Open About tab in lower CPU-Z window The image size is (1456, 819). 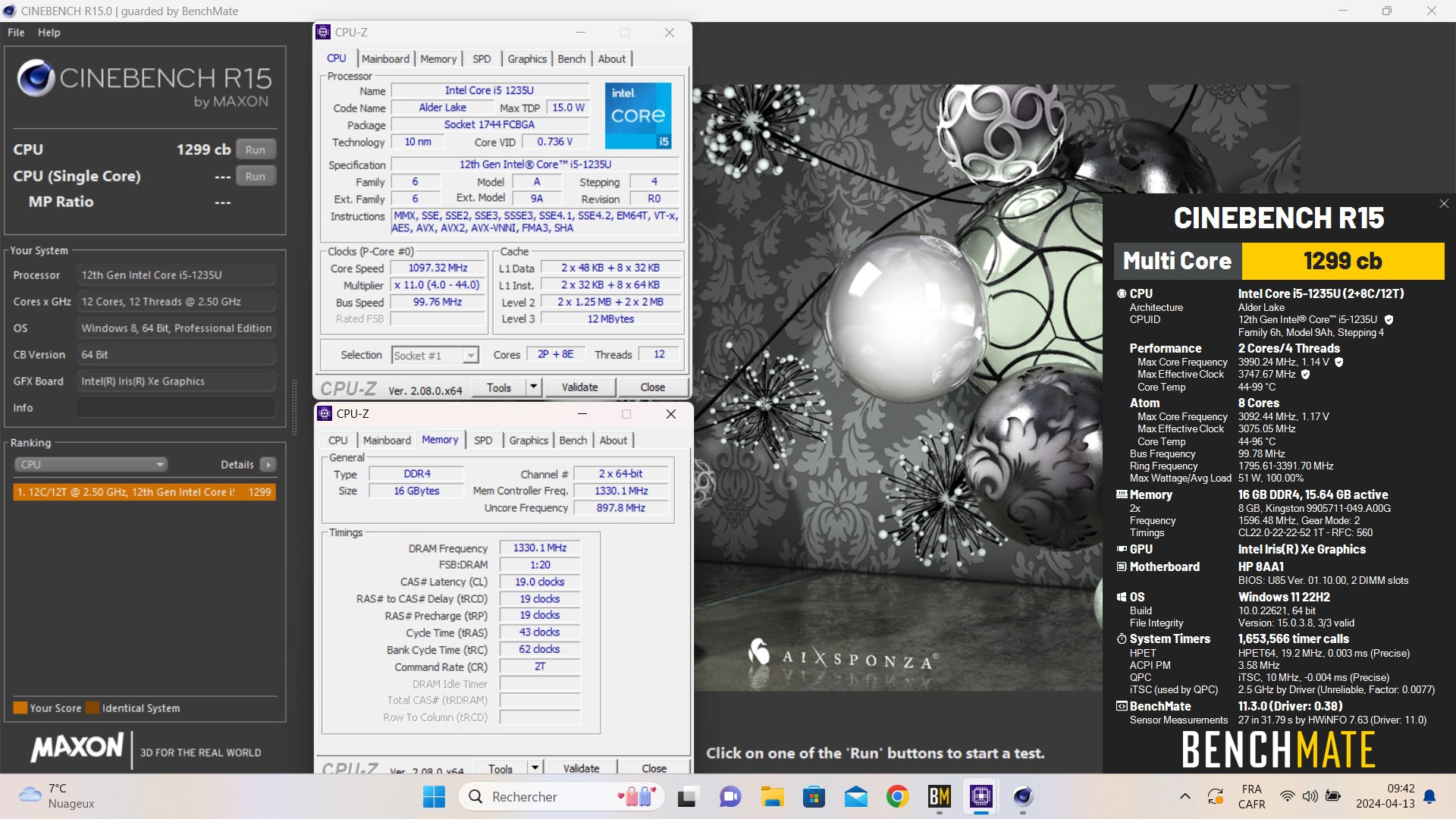pos(613,440)
